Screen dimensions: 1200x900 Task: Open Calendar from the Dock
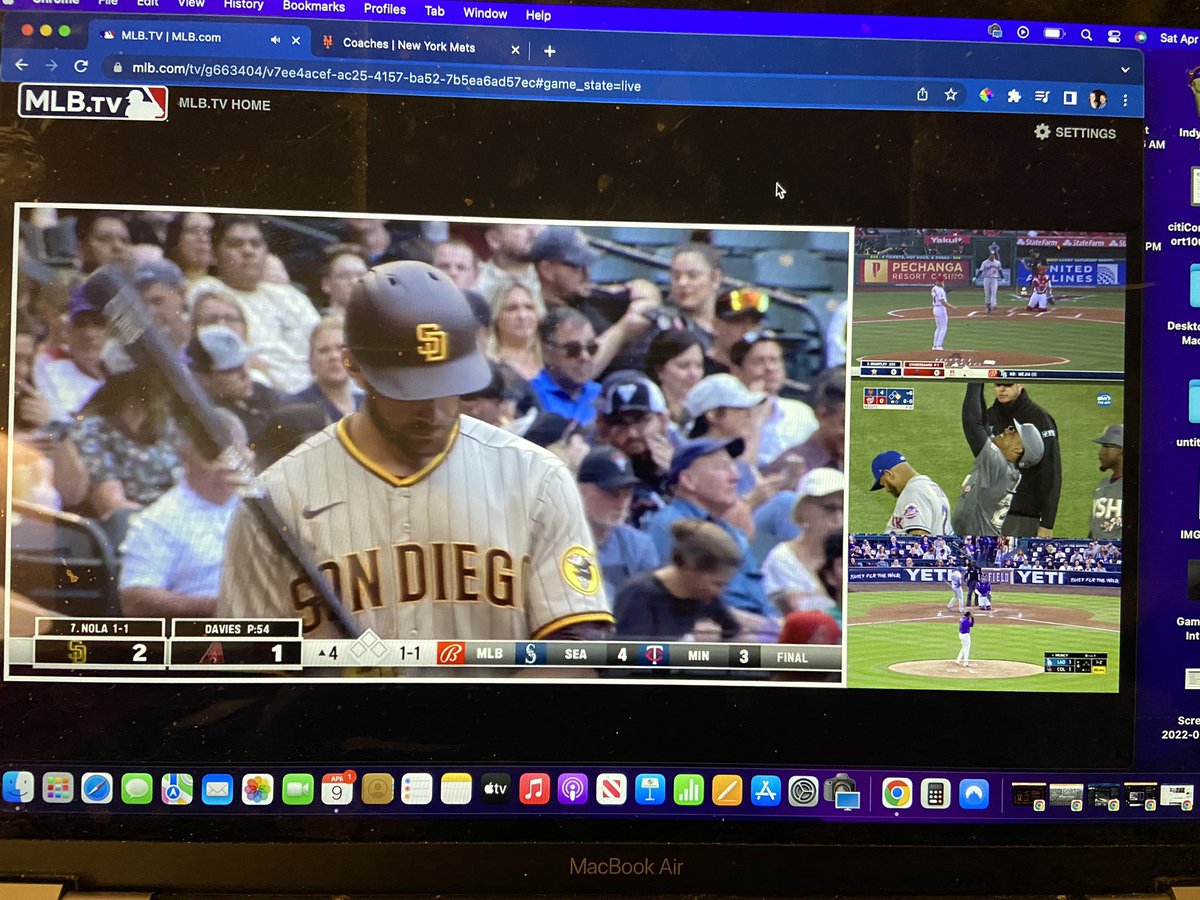coord(337,789)
